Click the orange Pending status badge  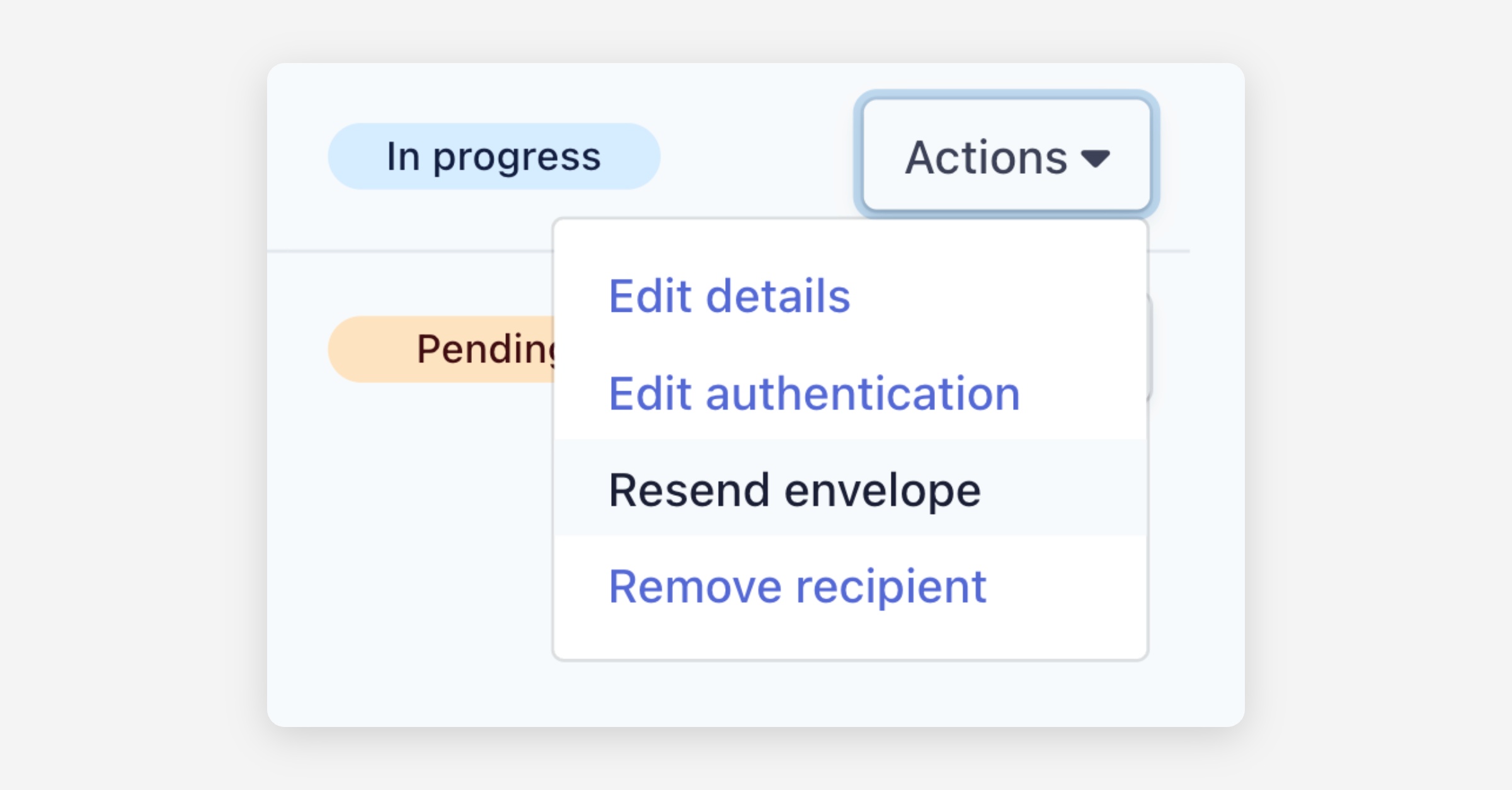point(441,349)
